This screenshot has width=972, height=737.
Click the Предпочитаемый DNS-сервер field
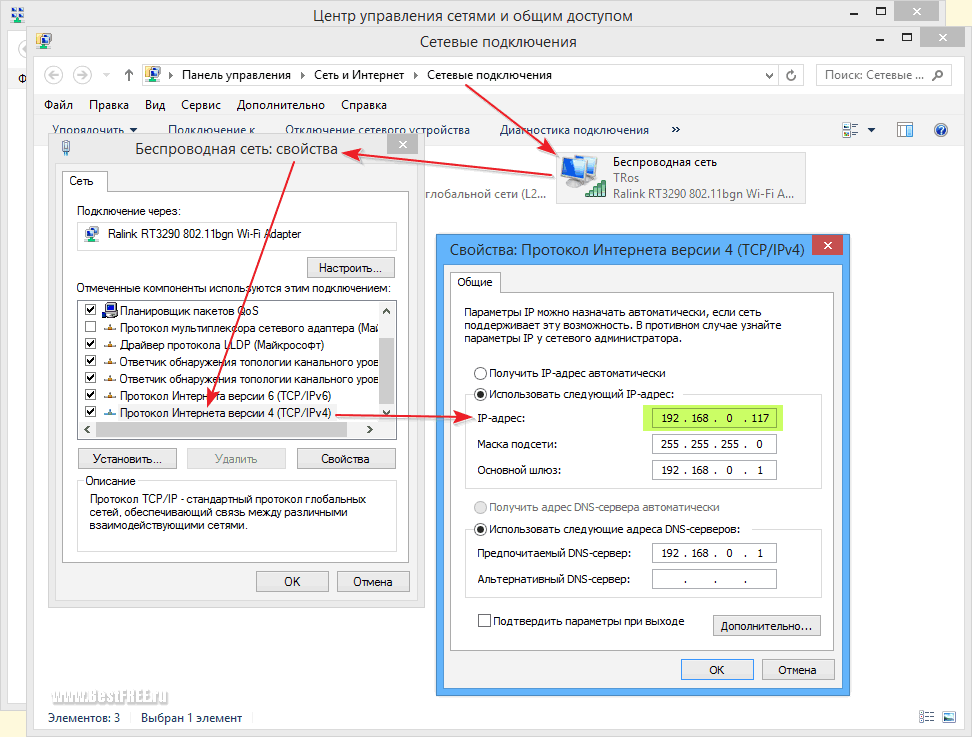[x=714, y=554]
